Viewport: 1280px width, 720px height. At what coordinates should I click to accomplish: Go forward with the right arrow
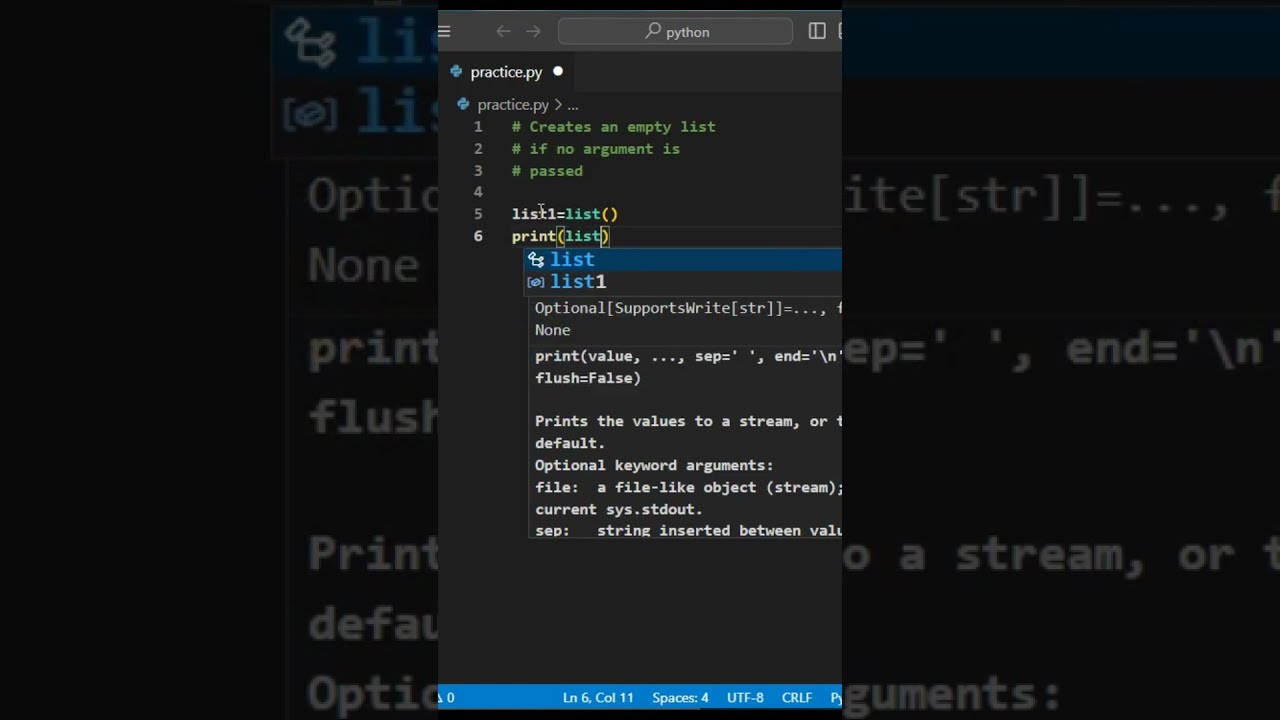tap(533, 32)
